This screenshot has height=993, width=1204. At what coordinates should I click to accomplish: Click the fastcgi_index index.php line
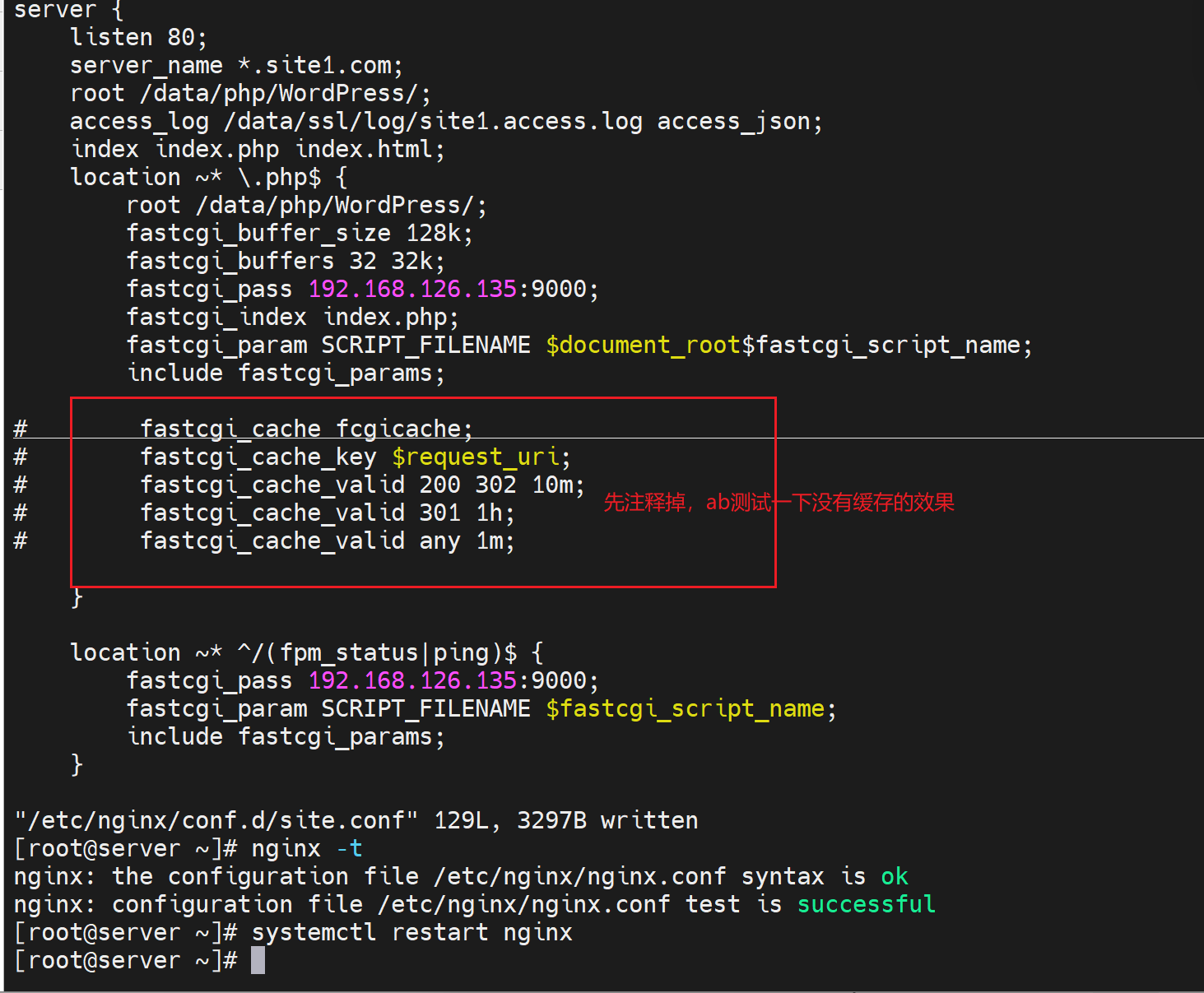(x=292, y=317)
